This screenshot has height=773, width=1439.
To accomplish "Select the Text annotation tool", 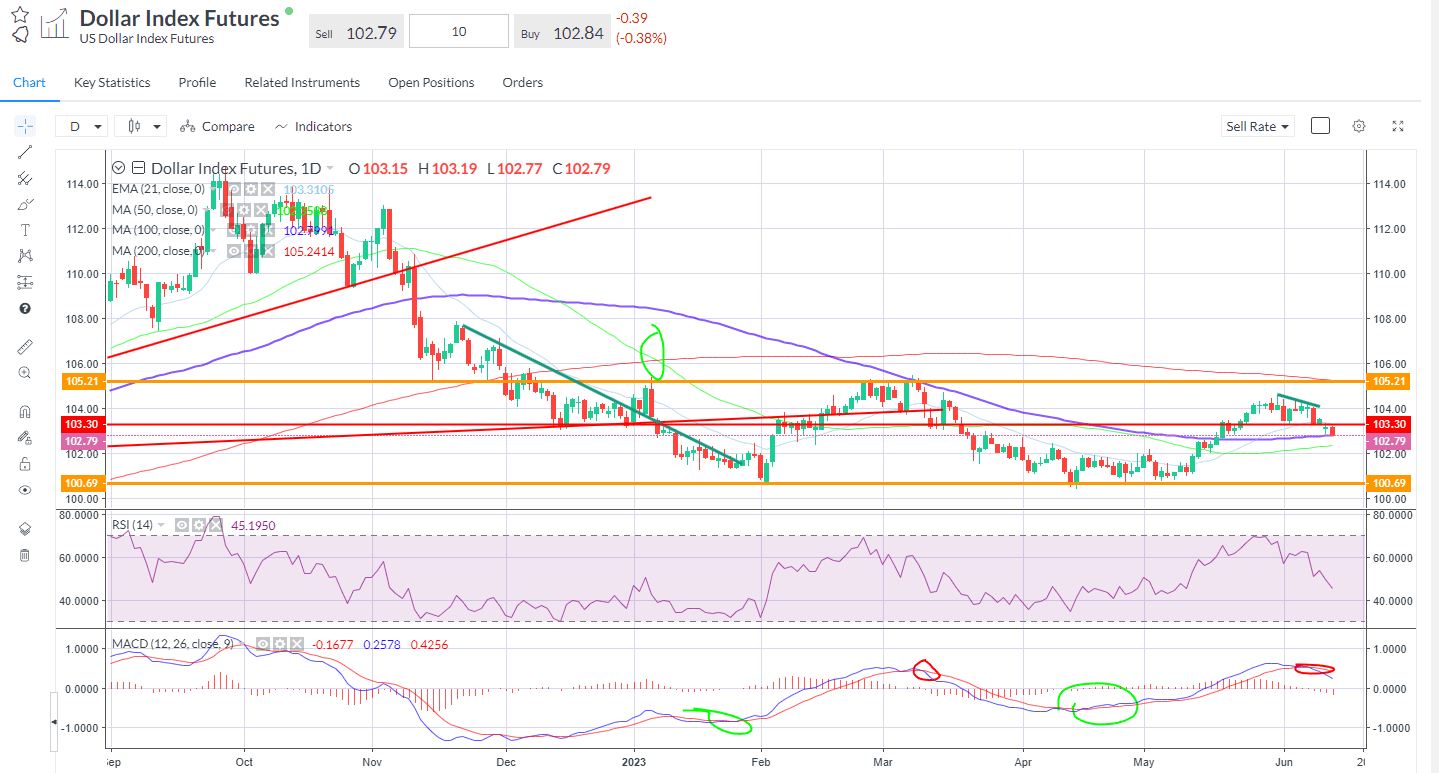I will point(25,231).
